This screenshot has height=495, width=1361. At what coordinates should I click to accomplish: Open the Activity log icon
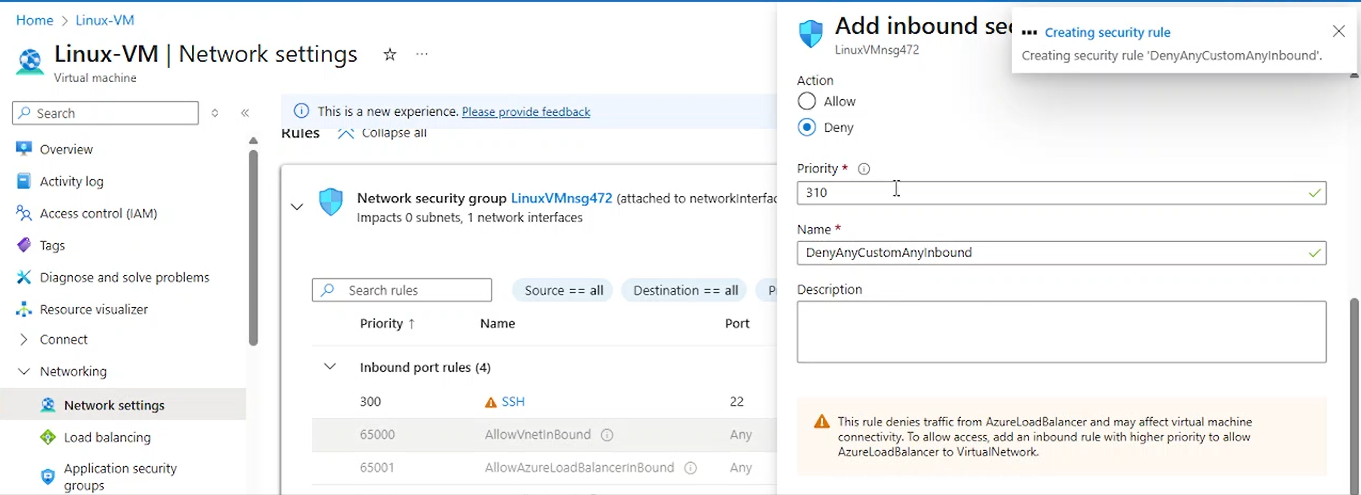[24, 181]
